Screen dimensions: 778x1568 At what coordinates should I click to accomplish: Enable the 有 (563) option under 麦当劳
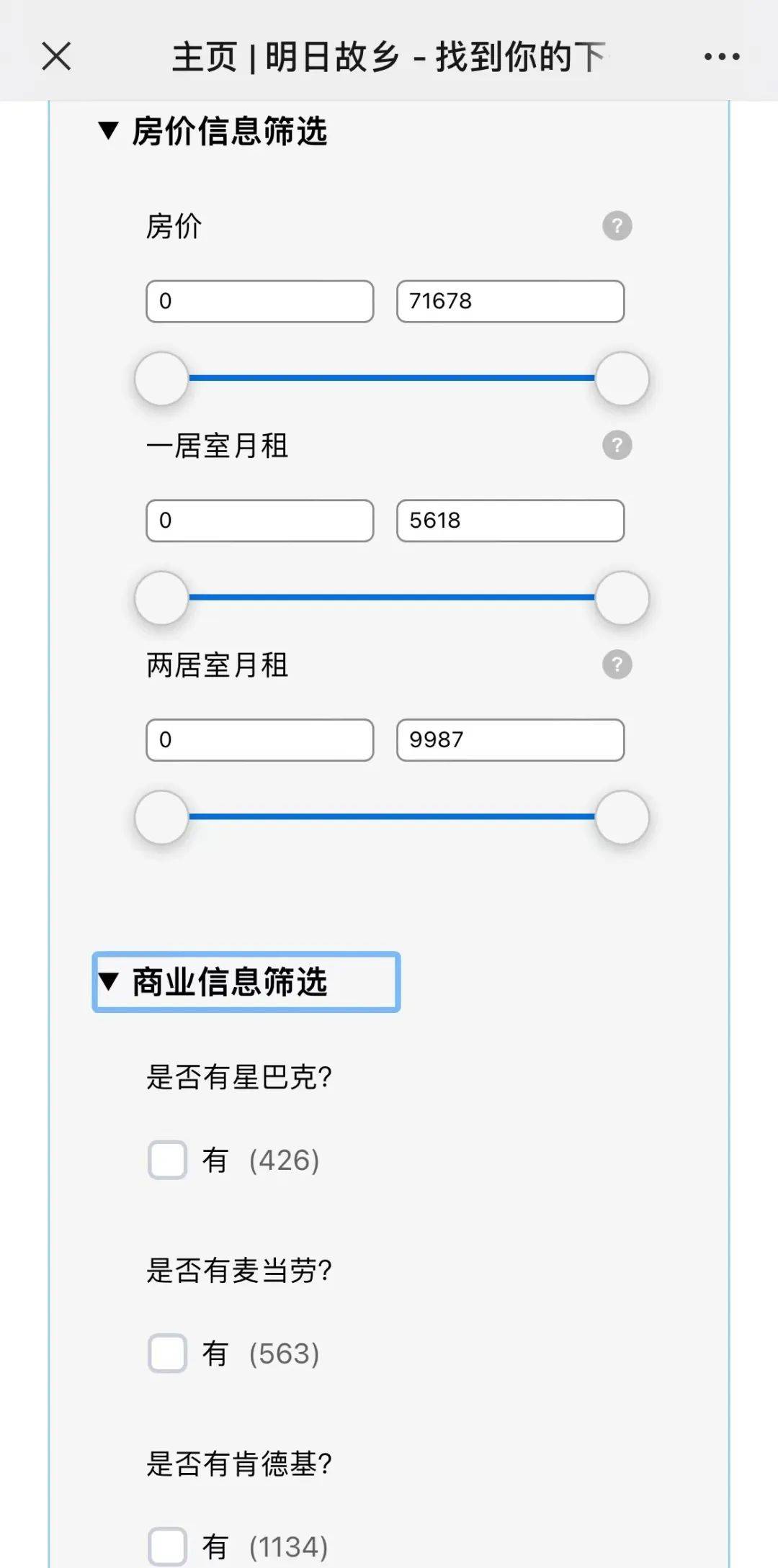[x=167, y=1353]
